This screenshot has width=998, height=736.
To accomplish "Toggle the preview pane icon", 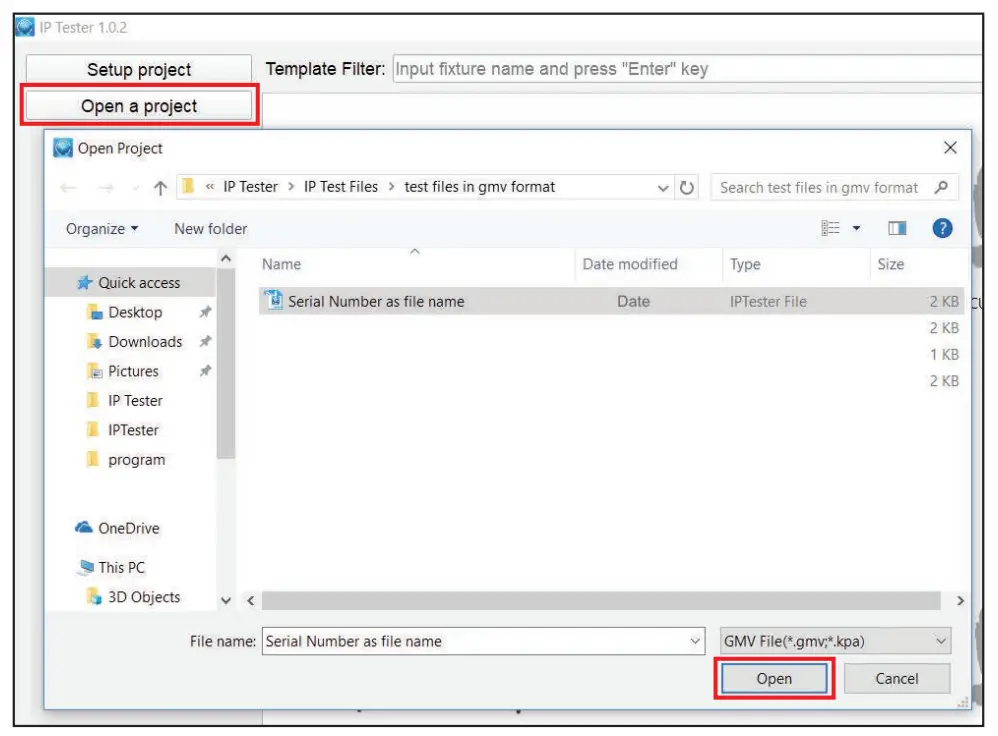I will coord(898,228).
